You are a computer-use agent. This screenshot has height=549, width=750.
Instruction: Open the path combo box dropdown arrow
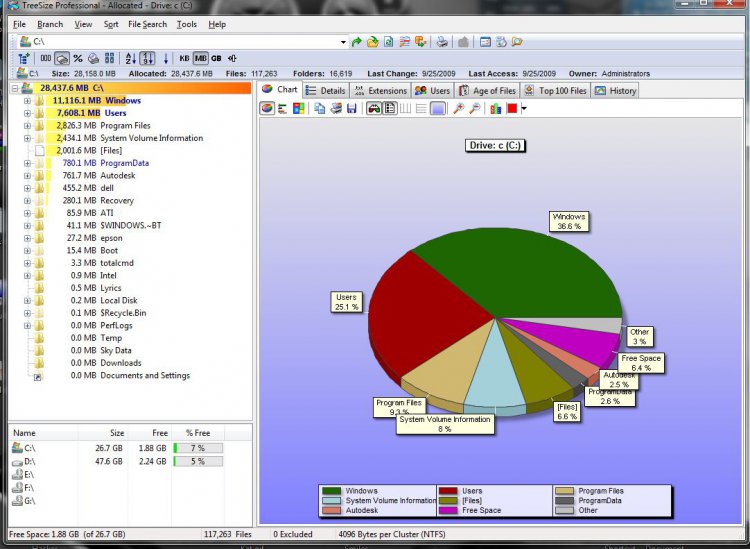pyautogui.click(x=343, y=42)
